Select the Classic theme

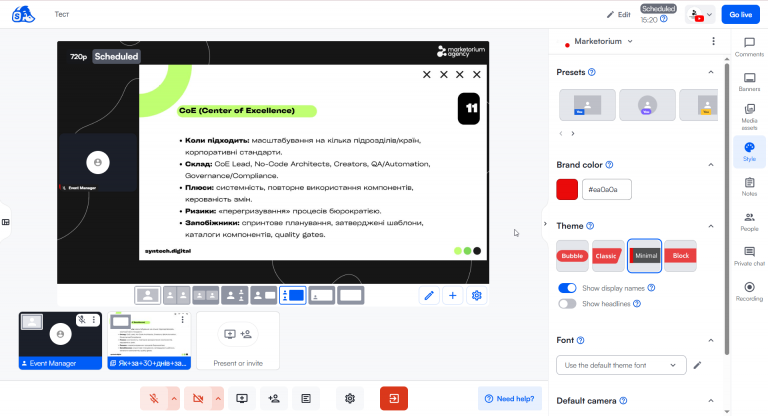pyautogui.click(x=608, y=256)
